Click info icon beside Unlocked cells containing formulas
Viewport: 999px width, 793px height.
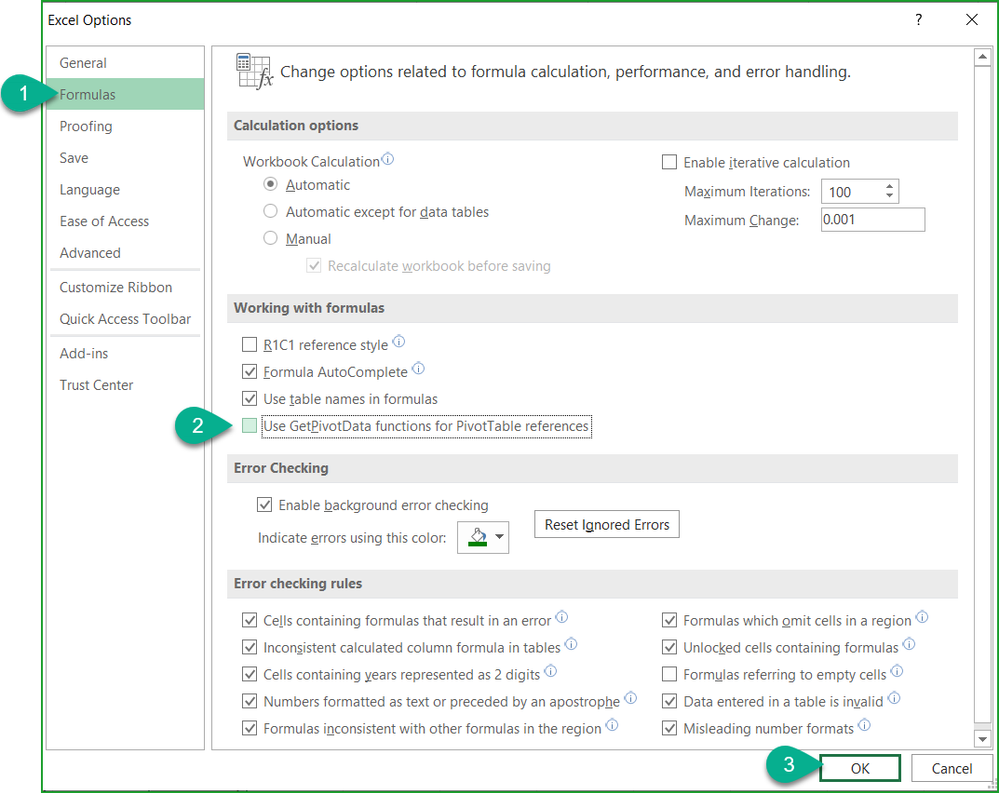point(908,645)
